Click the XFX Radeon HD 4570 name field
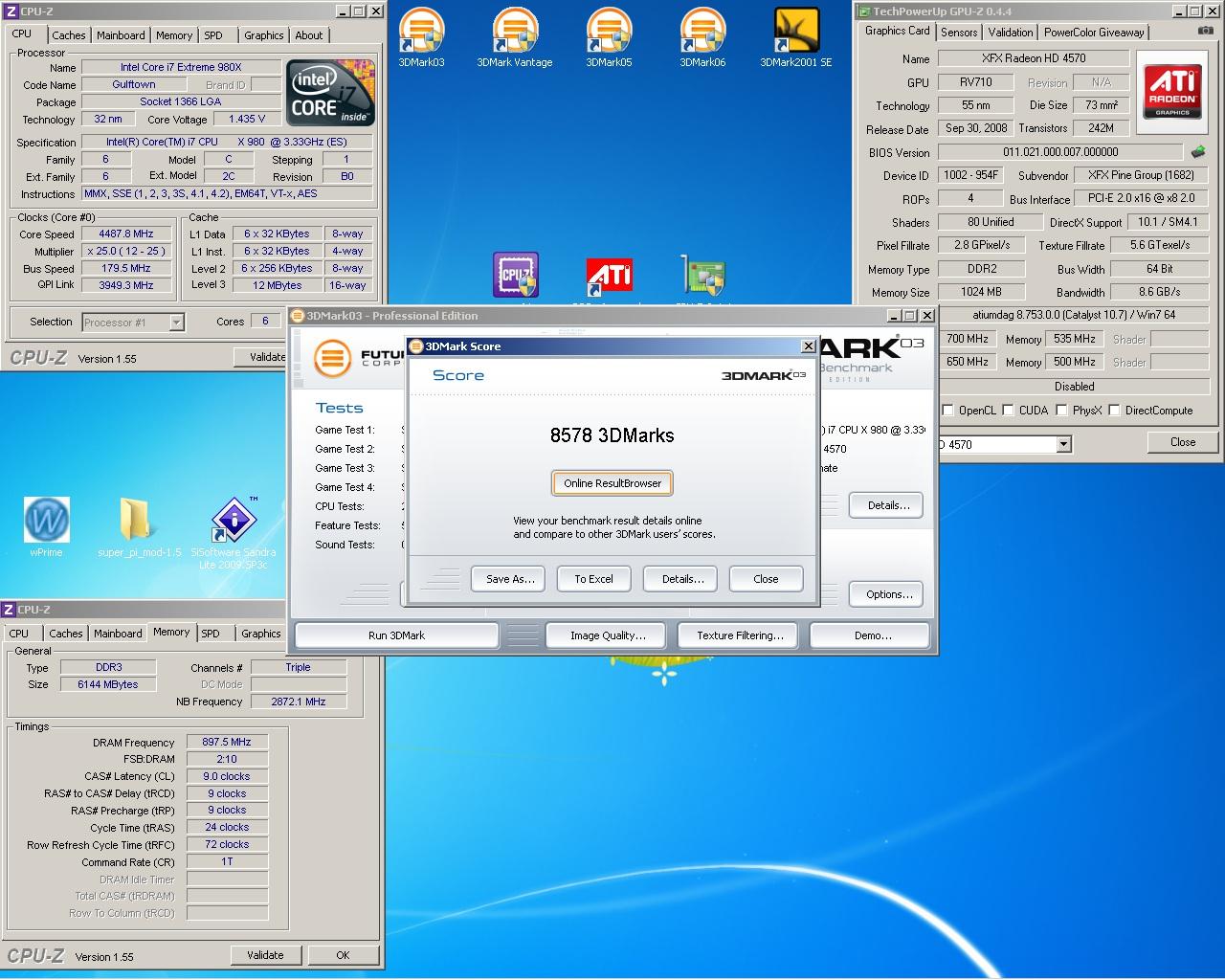This screenshot has width=1225, height=980. click(x=1034, y=58)
